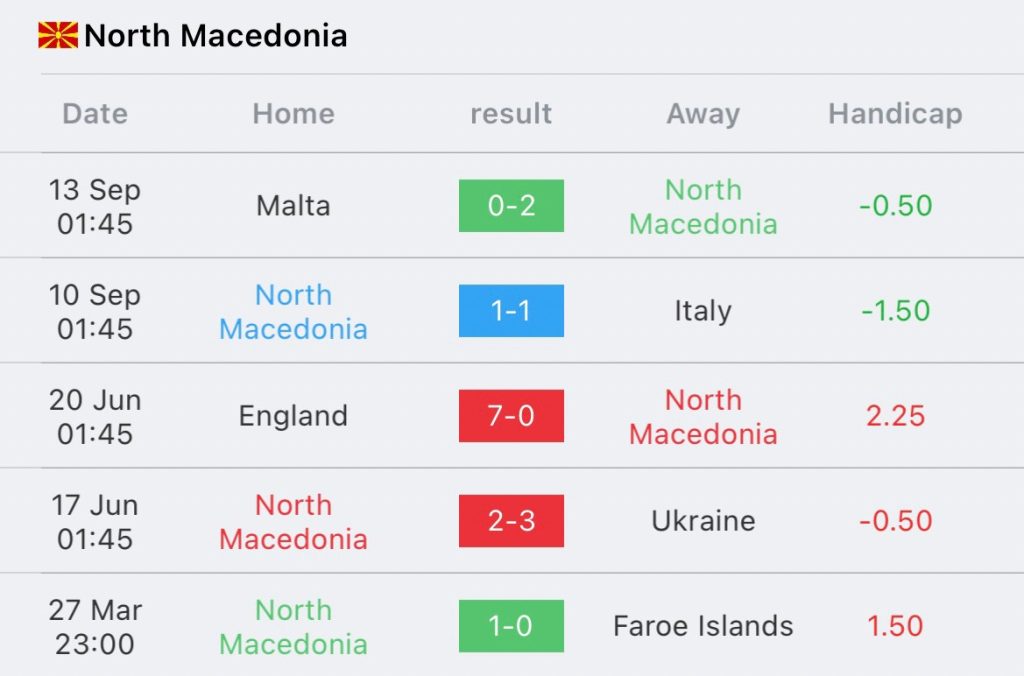Click the result column header

click(511, 114)
